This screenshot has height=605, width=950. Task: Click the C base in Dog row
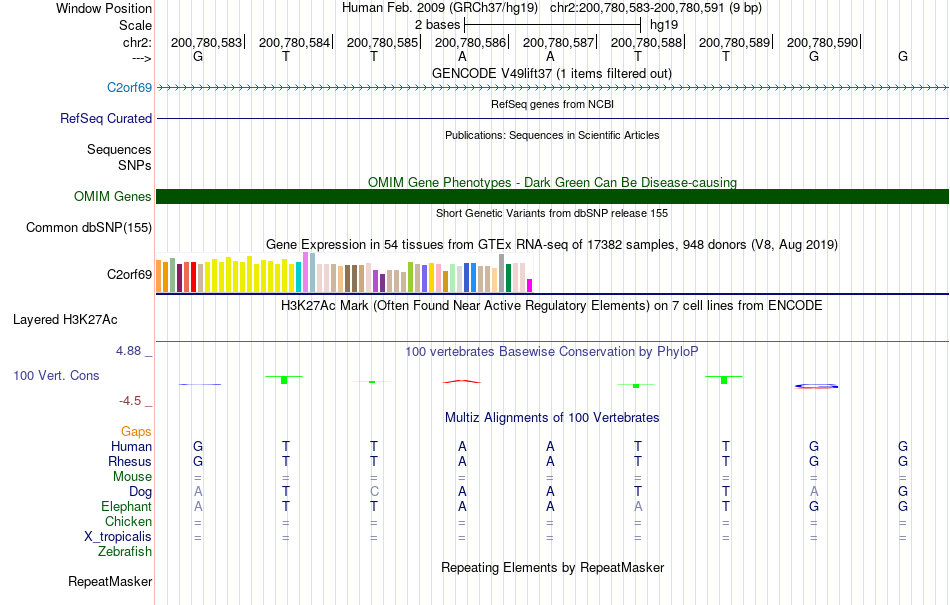(374, 492)
